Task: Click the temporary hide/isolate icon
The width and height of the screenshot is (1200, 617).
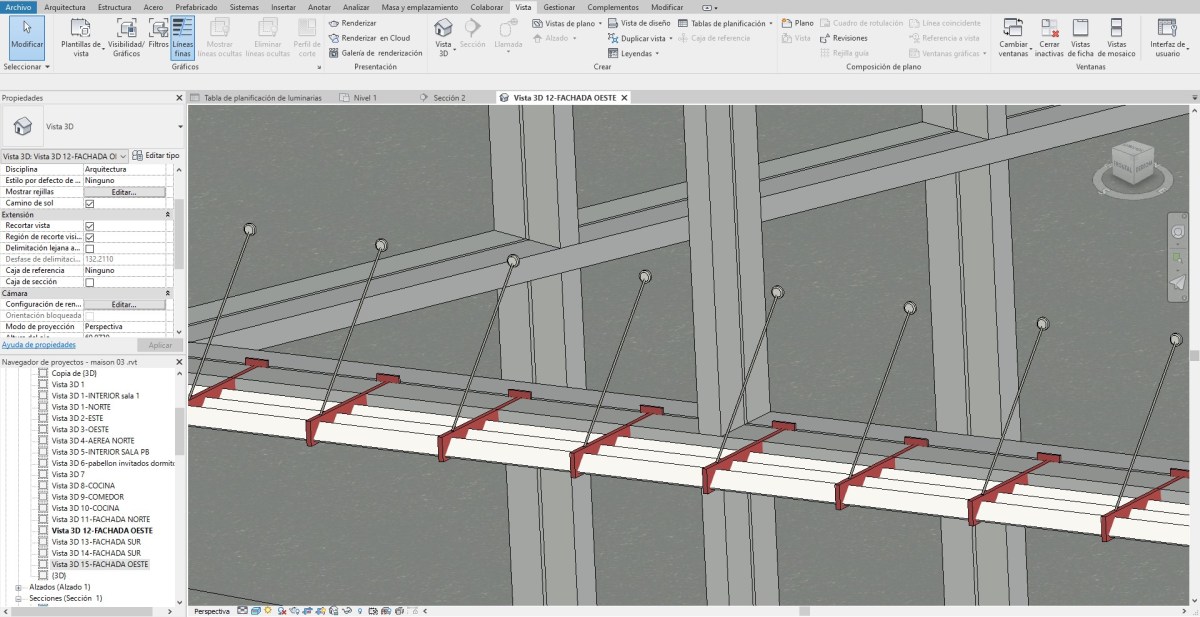Action: [x=347, y=610]
